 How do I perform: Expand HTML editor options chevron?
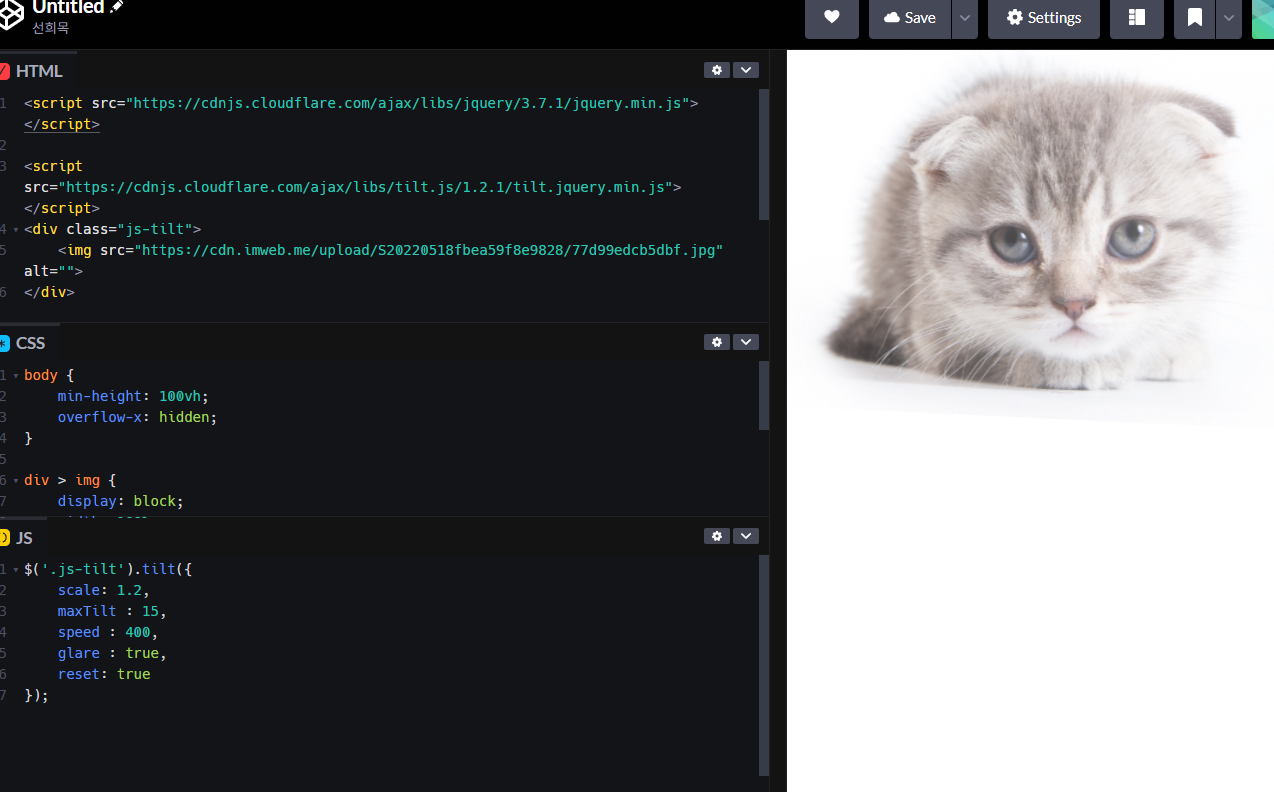(x=746, y=70)
